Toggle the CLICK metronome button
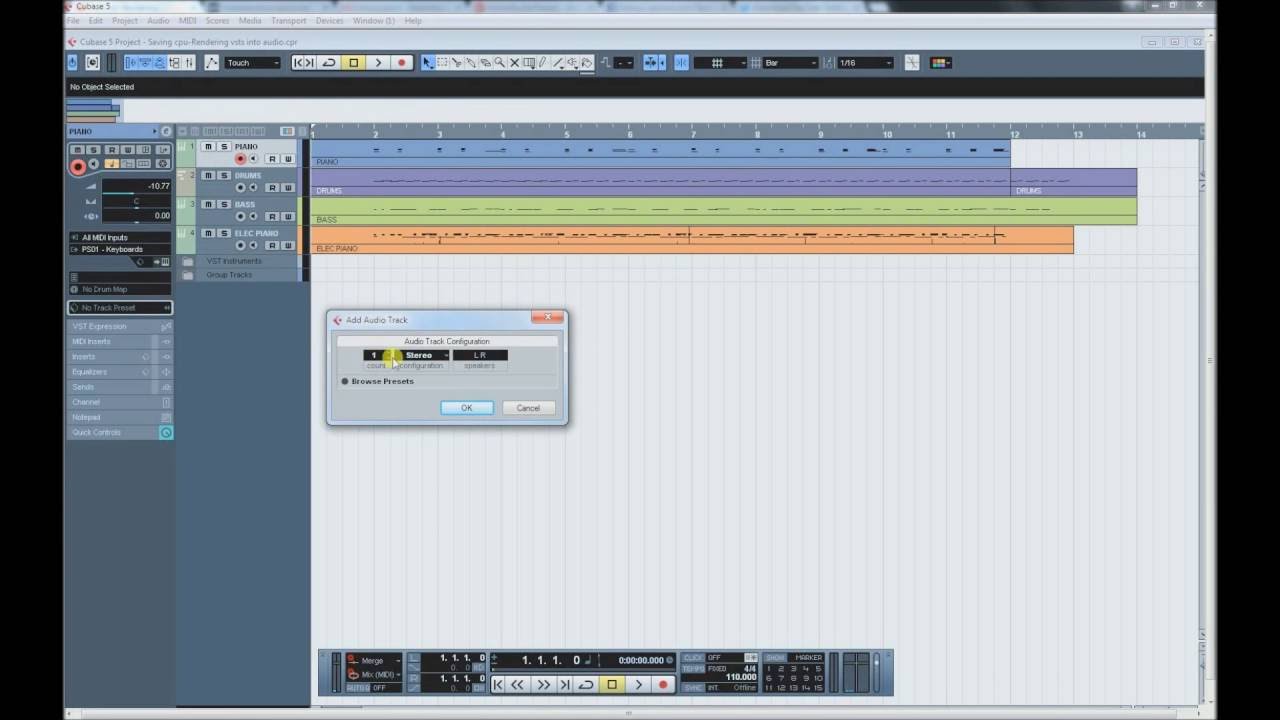 click(692, 657)
